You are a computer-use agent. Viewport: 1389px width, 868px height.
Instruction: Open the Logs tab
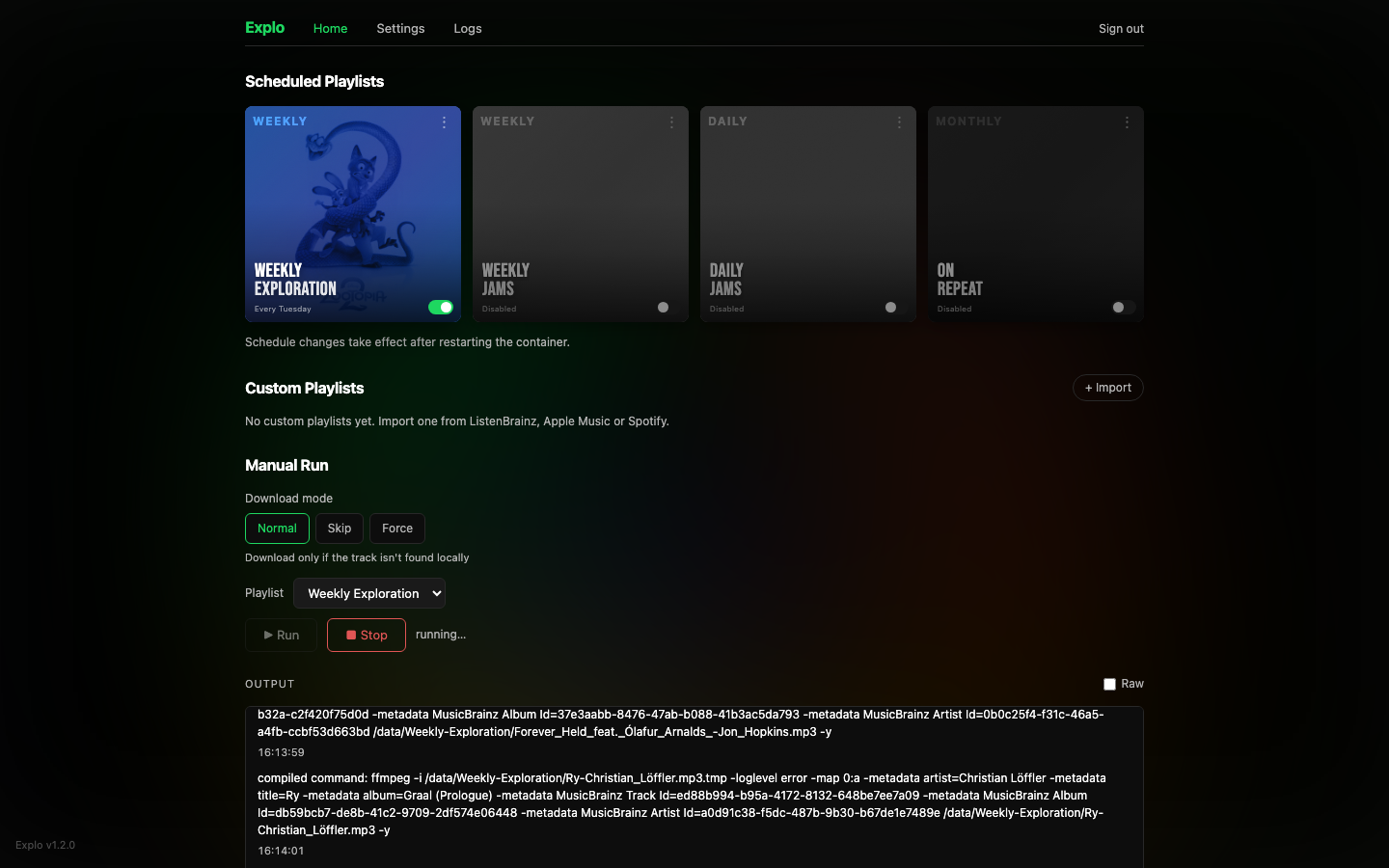point(468,29)
